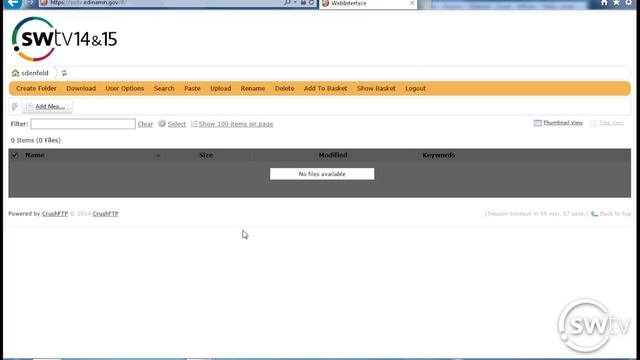Open Show Basket in the toolbar
The width and height of the screenshot is (640, 360).
376,88
